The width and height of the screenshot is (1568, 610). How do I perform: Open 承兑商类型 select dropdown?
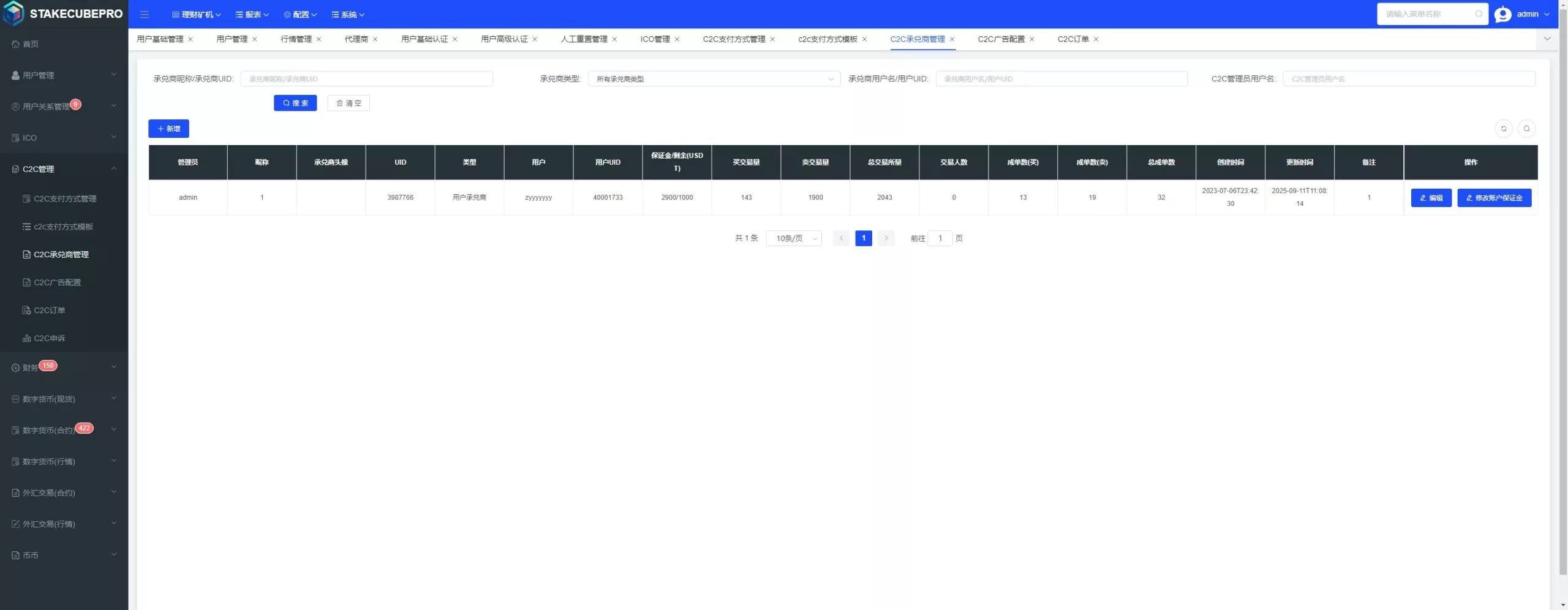pyautogui.click(x=714, y=79)
